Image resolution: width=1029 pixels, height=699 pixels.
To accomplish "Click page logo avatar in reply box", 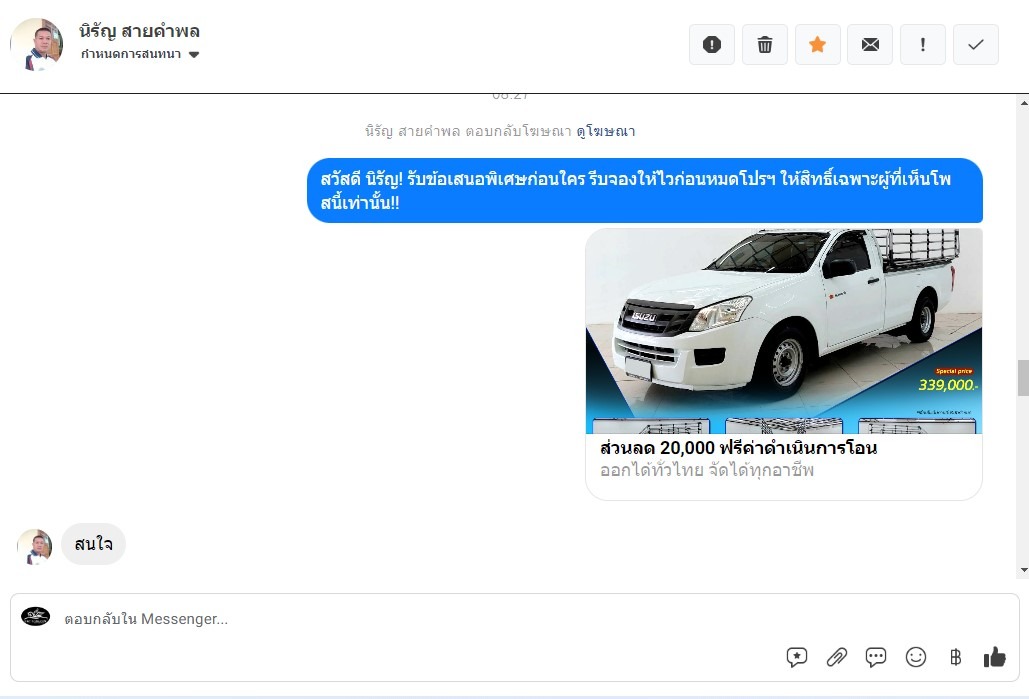I will 35,616.
